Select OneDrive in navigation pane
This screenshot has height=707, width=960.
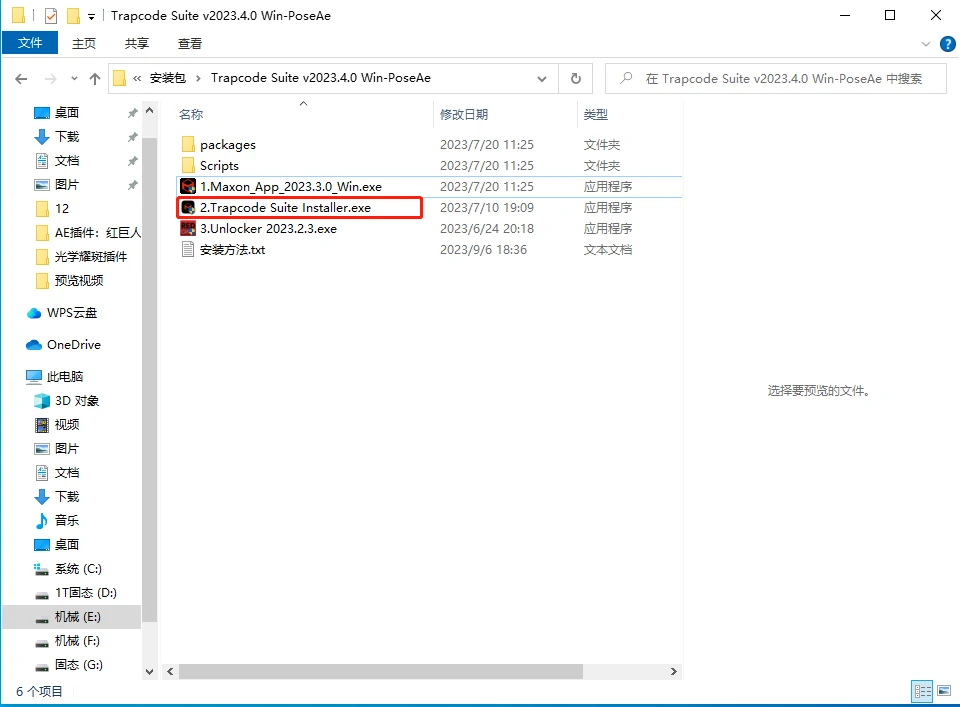pos(73,345)
